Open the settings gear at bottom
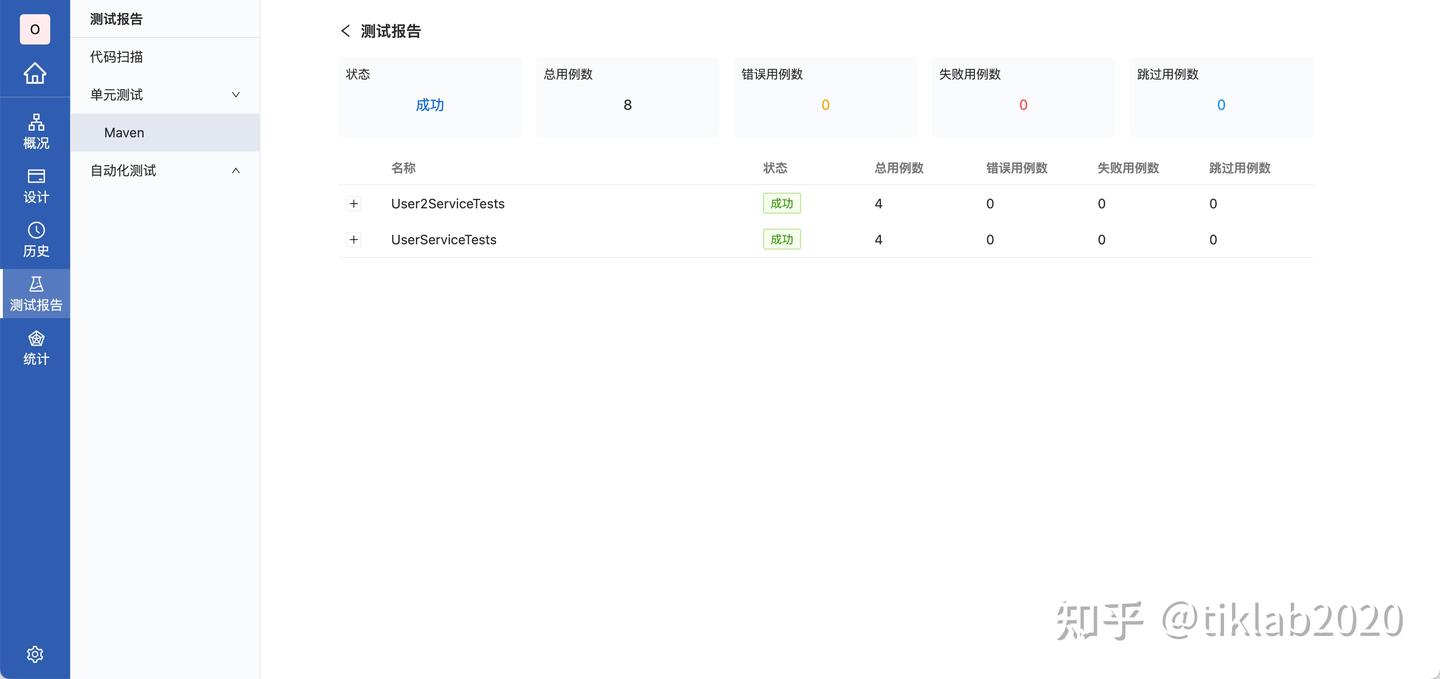Image resolution: width=1440 pixels, height=679 pixels. tap(35, 653)
